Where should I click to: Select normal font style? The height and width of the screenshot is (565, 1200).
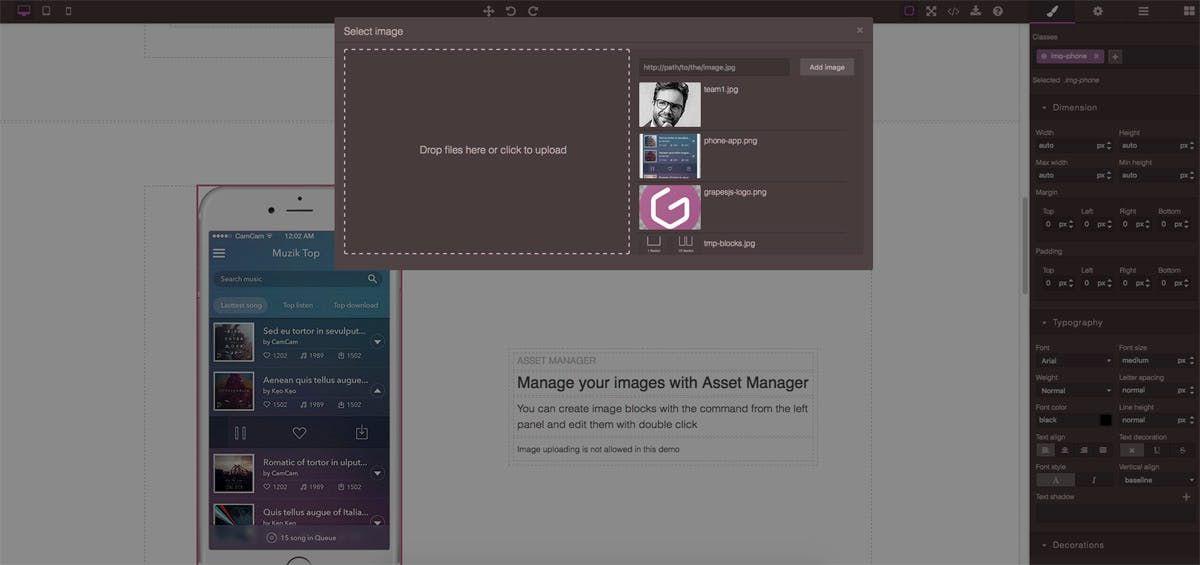click(x=1055, y=480)
